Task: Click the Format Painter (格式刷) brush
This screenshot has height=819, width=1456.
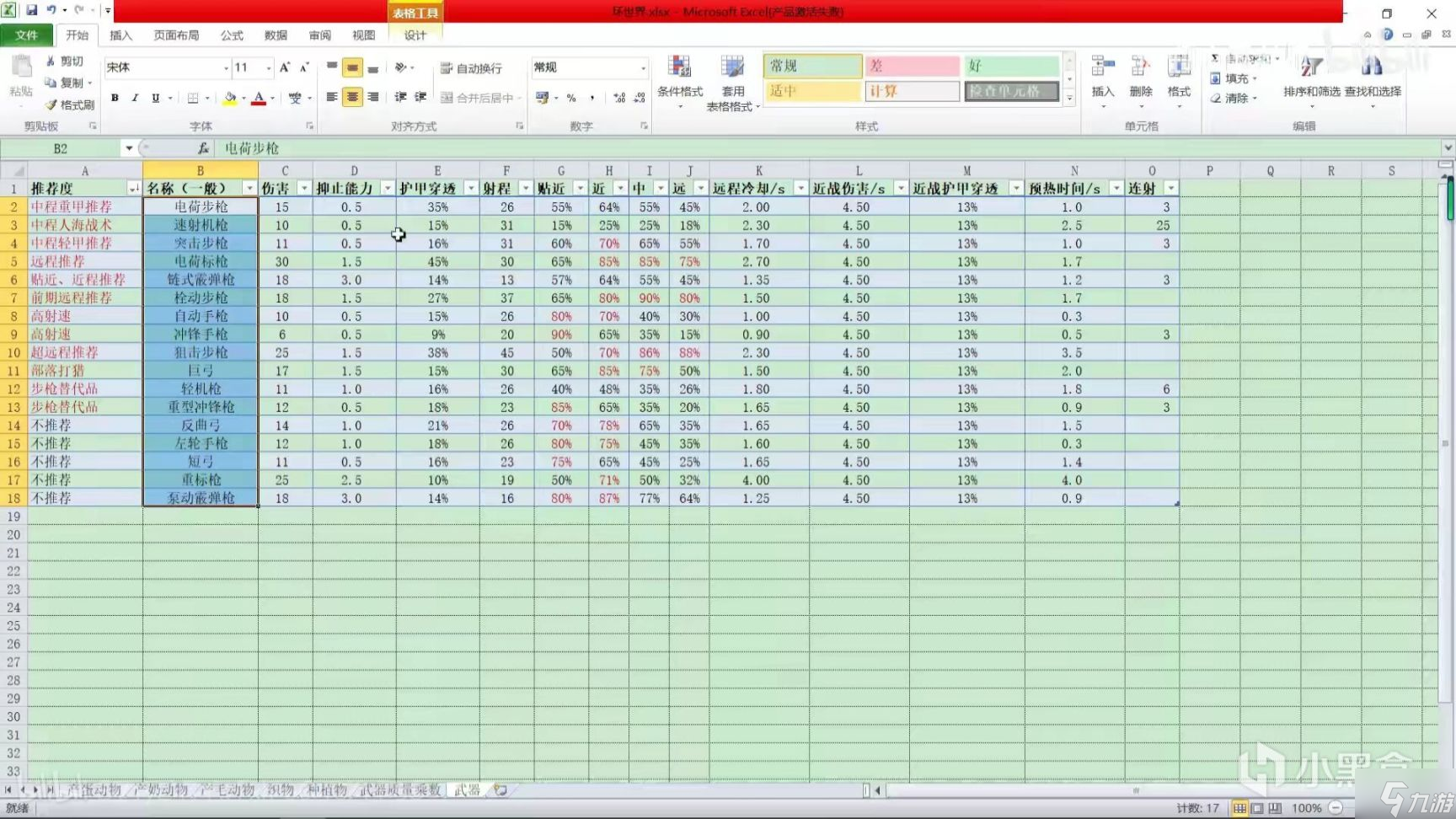Action: pyautogui.click(x=51, y=104)
